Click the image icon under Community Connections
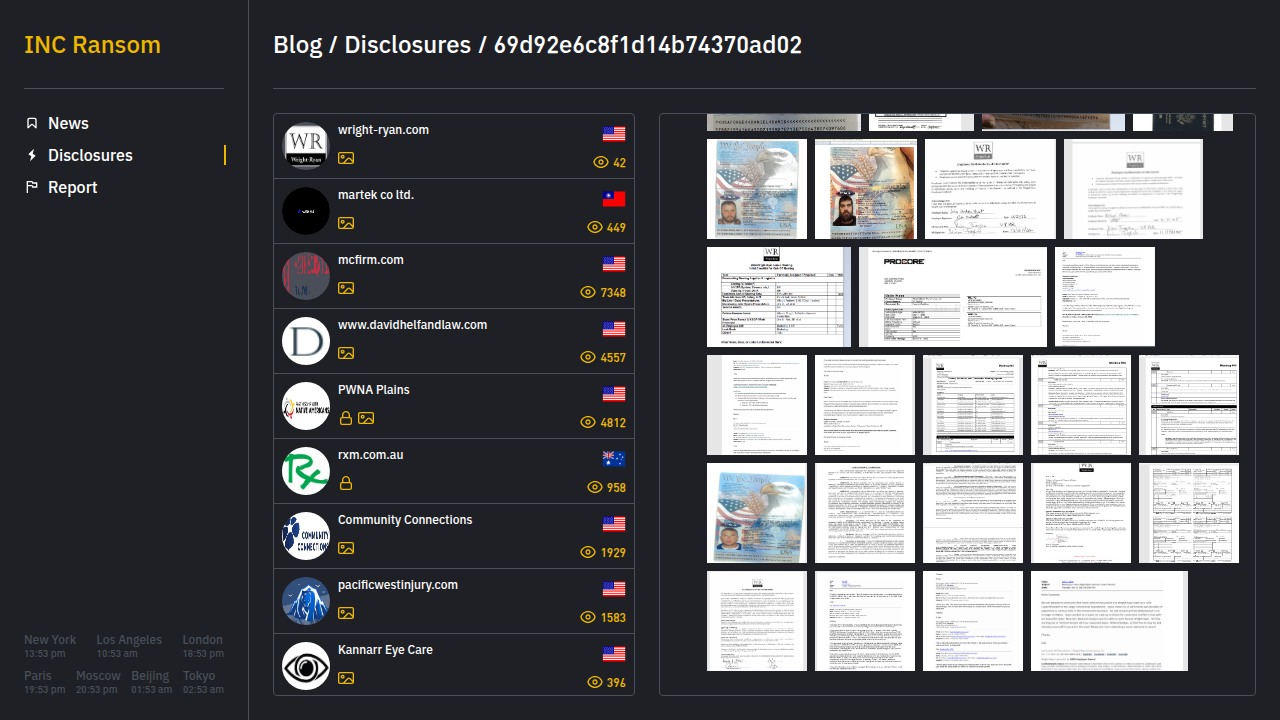Screen dimensions: 1280x720 pos(346,548)
